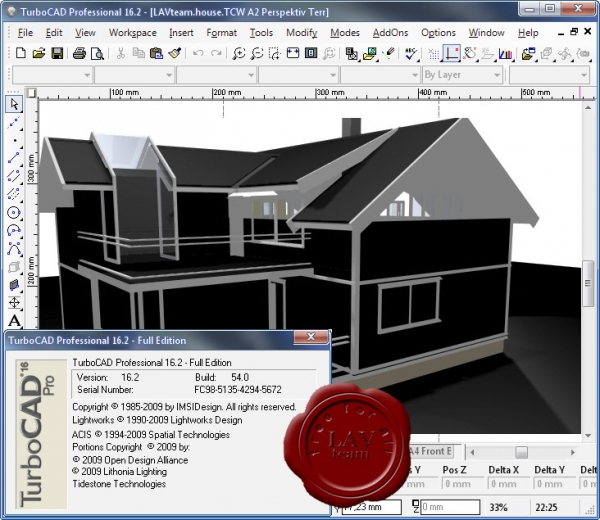This screenshot has width=600, height=520.
Task: Undo the last action
Action: (198, 53)
